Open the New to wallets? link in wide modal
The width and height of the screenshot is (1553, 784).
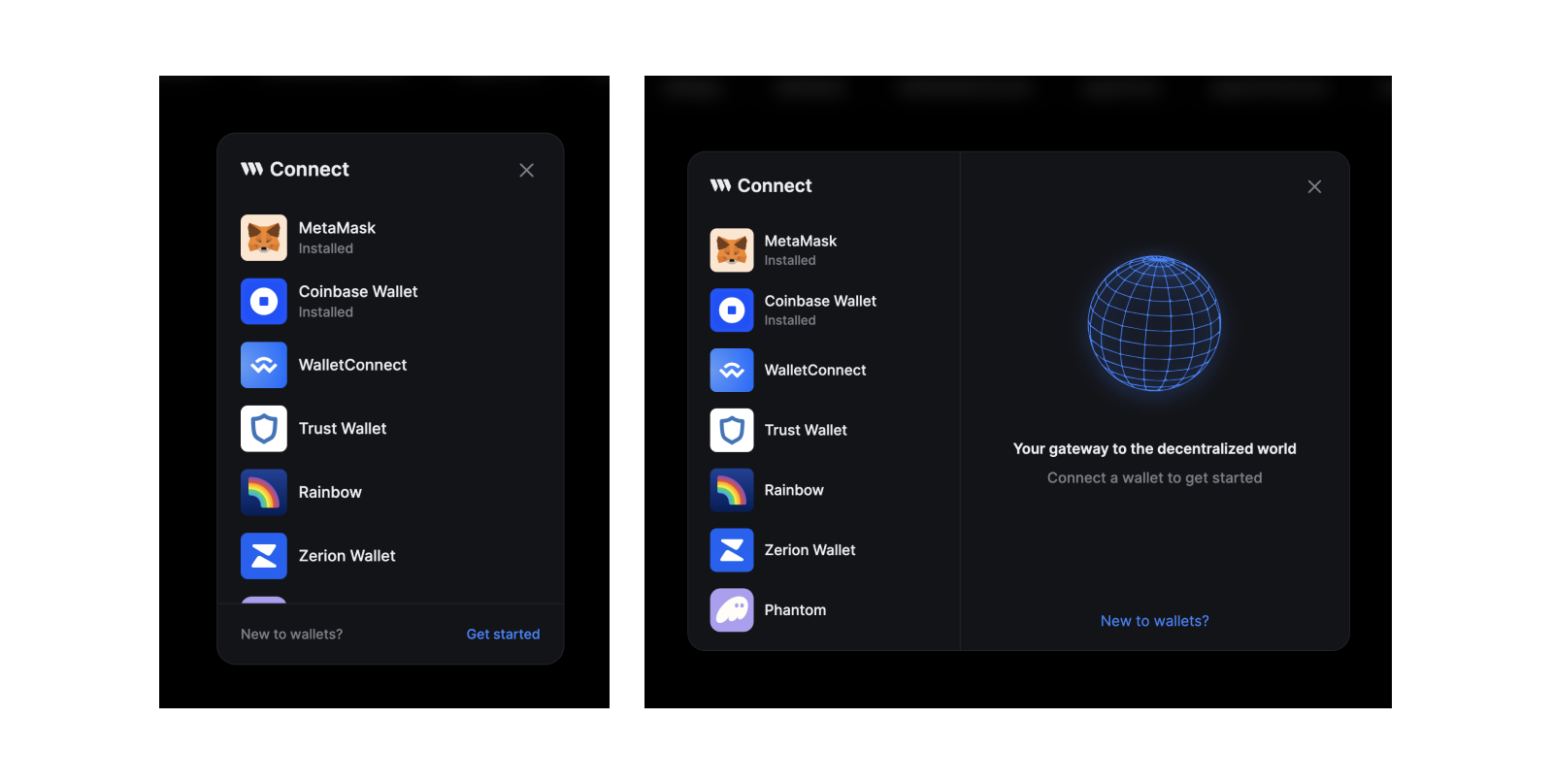tap(1155, 621)
